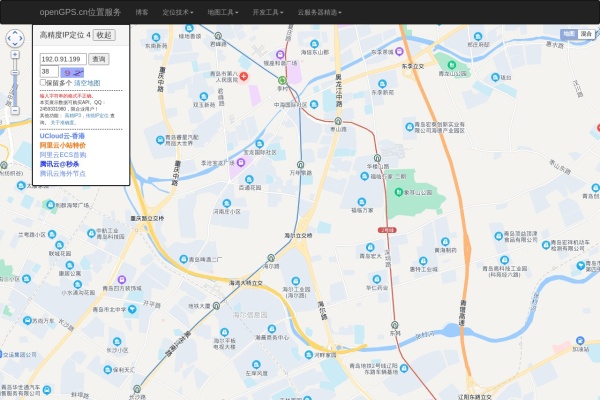Open the 博客 navigation link

coord(142,12)
